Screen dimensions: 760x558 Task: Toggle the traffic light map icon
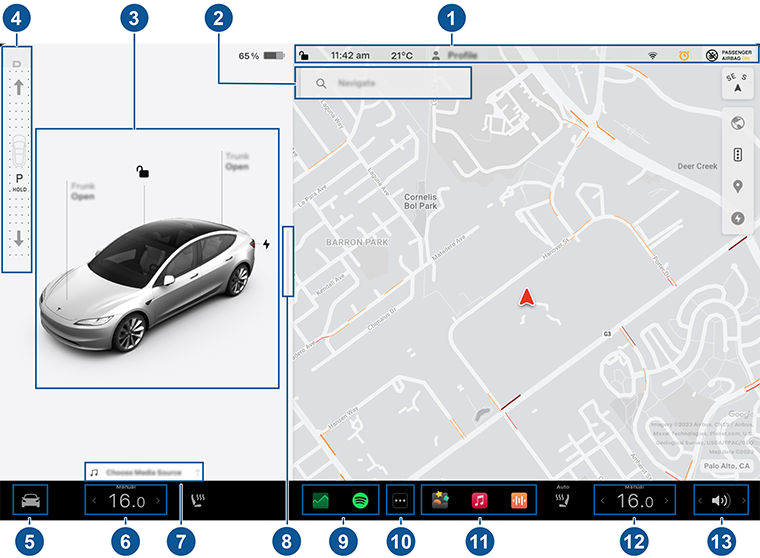(x=737, y=155)
